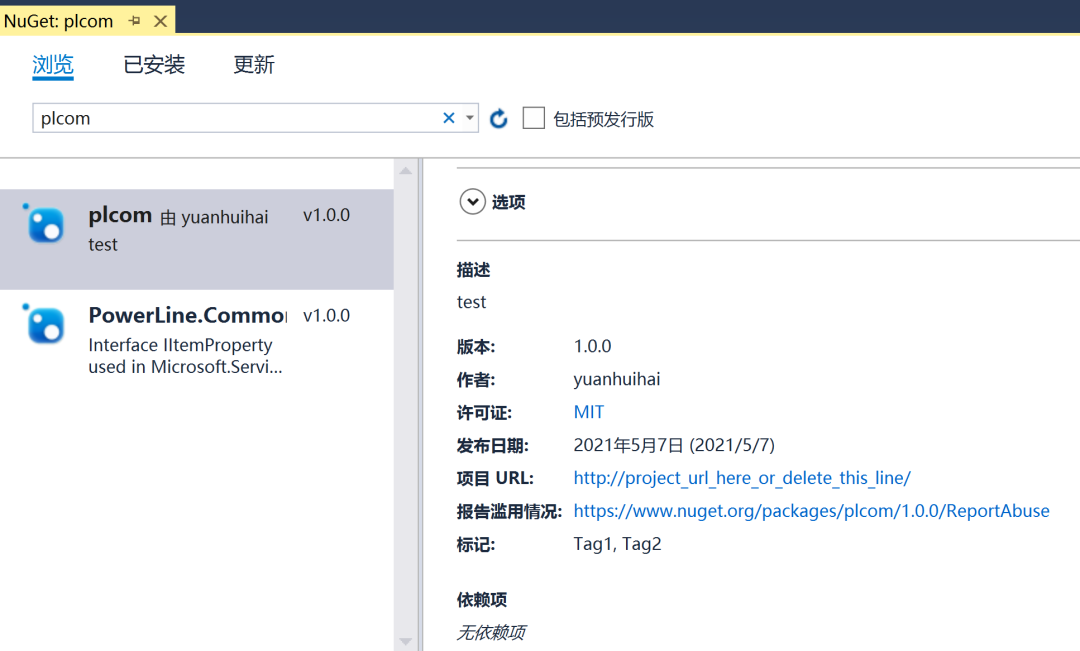Clear the search box with X icon
This screenshot has height=651, width=1080.
click(x=449, y=118)
